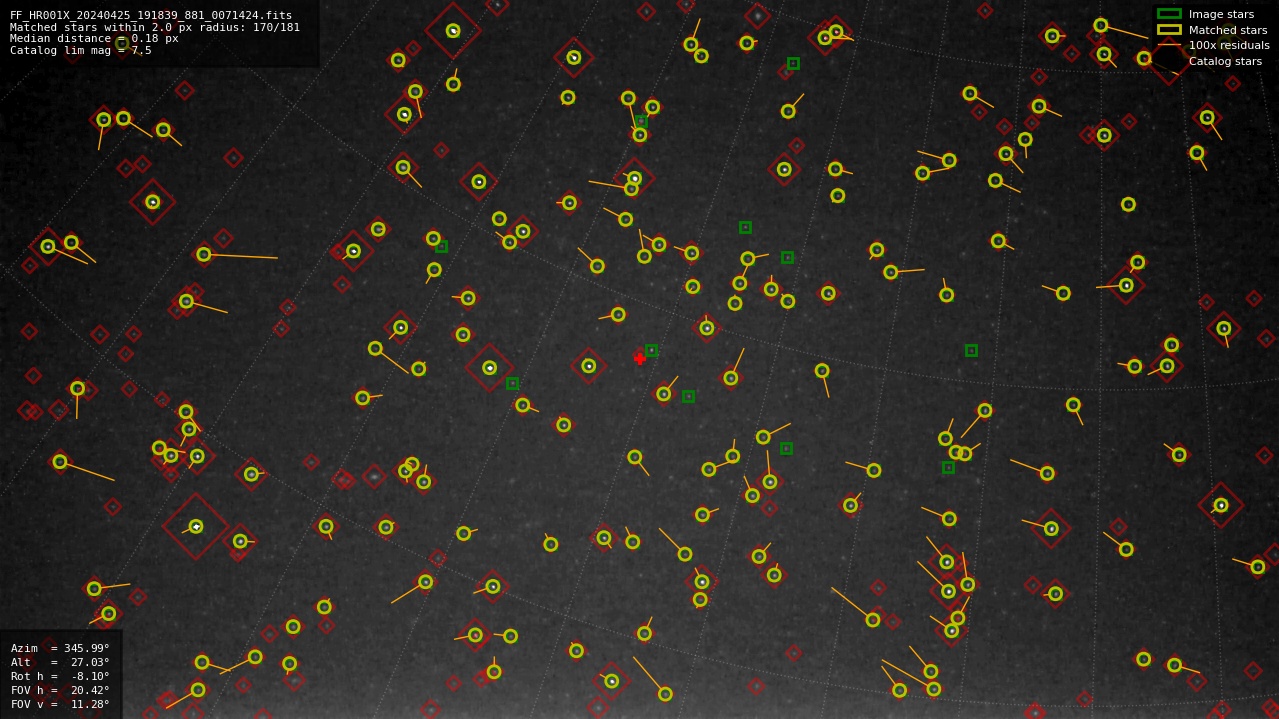Click the 'Azim = 345.99°' readout
Screen dimensions: 1279x719
click(x=60, y=648)
